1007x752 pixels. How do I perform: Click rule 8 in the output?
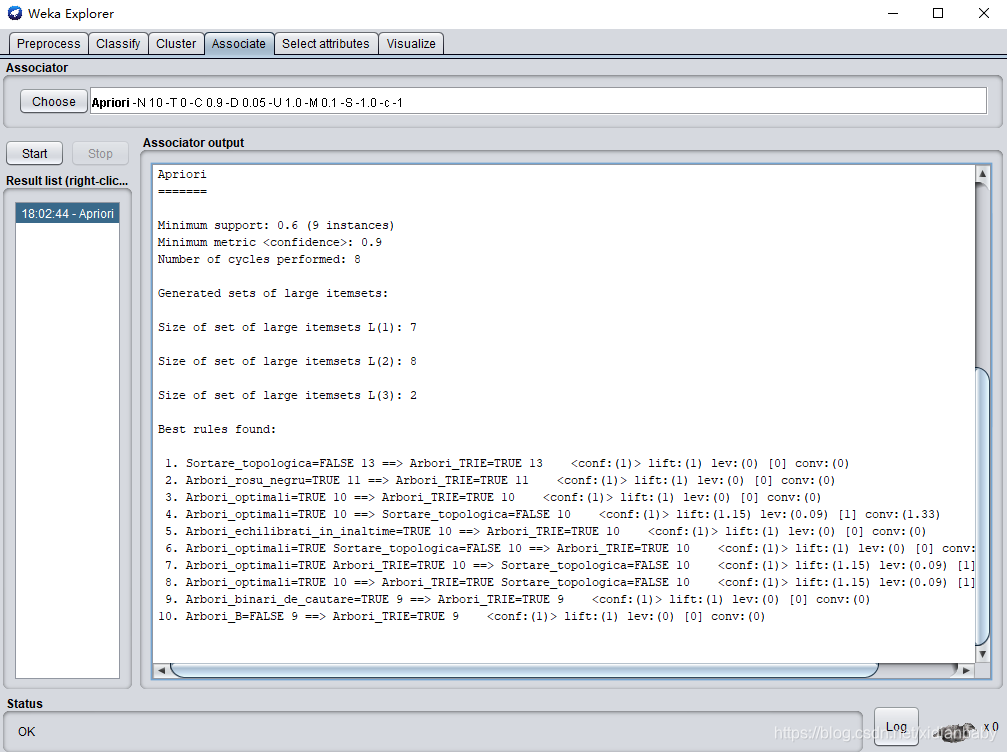click(x=570, y=582)
